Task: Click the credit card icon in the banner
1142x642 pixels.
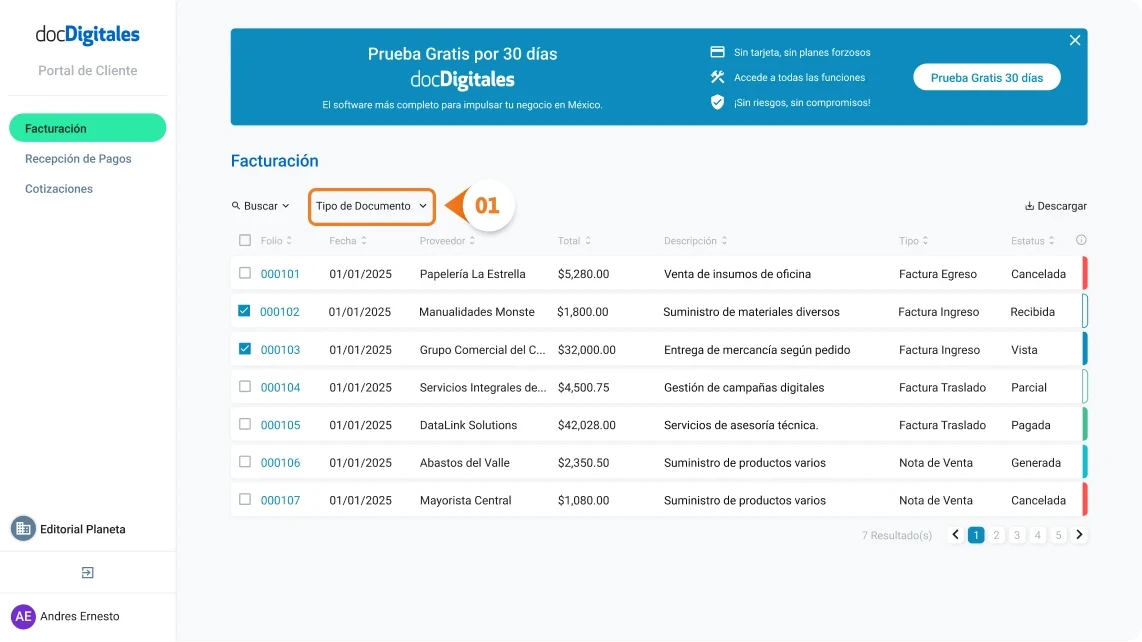Action: [717, 51]
